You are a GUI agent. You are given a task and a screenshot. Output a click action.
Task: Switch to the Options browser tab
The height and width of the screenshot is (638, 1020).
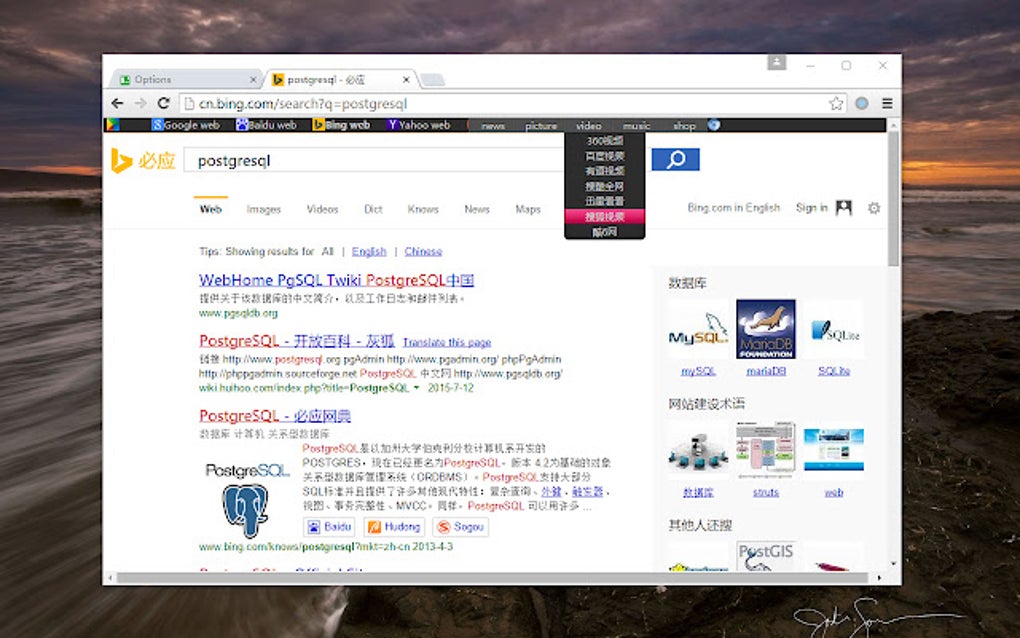pyautogui.click(x=187, y=79)
